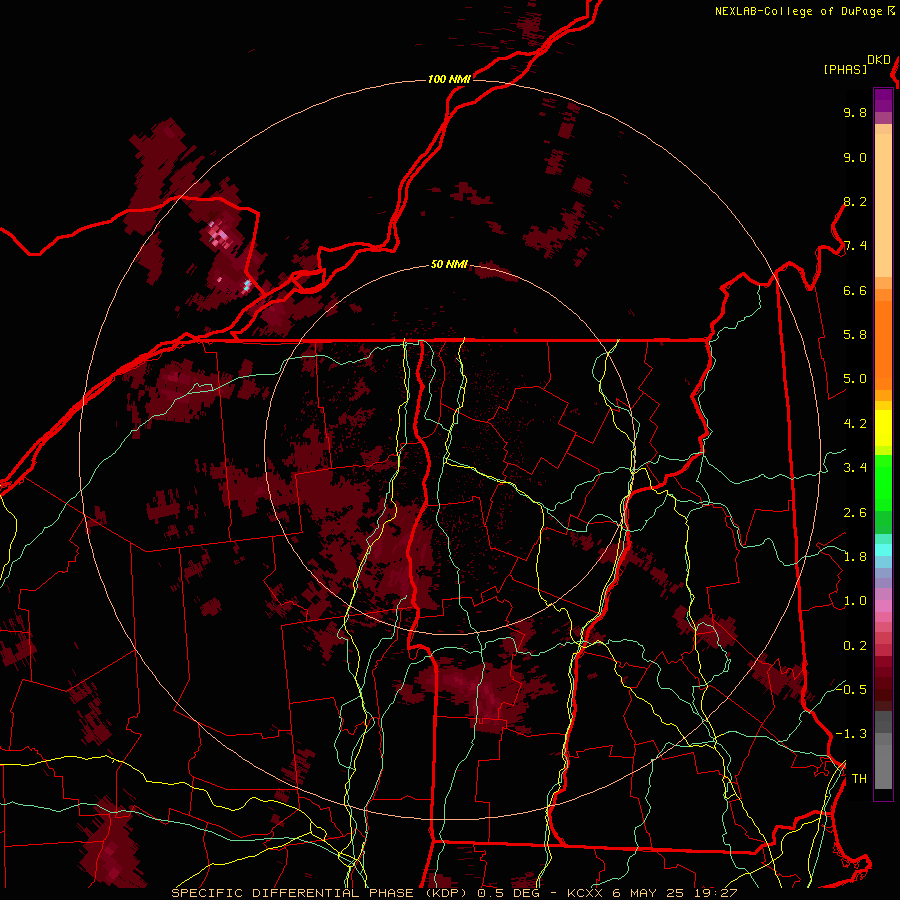Click the DKD legend unit label
The height and width of the screenshot is (900, 900).
(x=879, y=59)
